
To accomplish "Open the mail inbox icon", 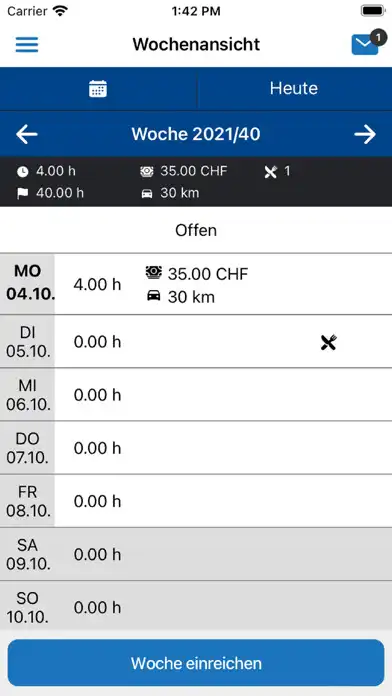I will [365, 45].
